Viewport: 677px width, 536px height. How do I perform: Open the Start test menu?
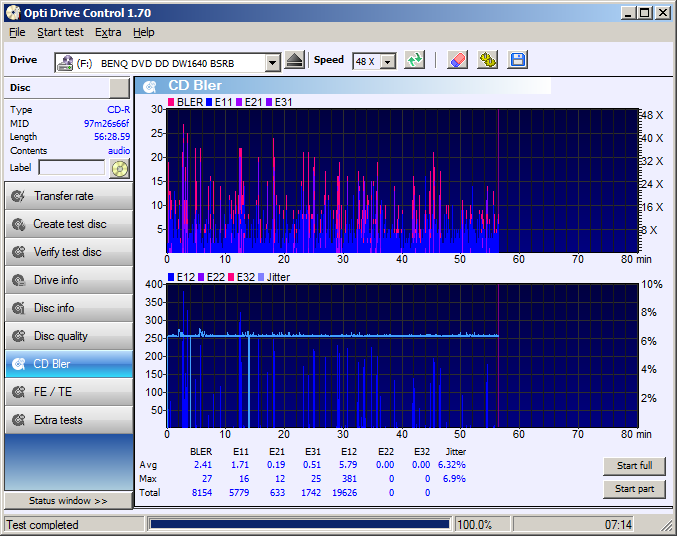click(60, 32)
